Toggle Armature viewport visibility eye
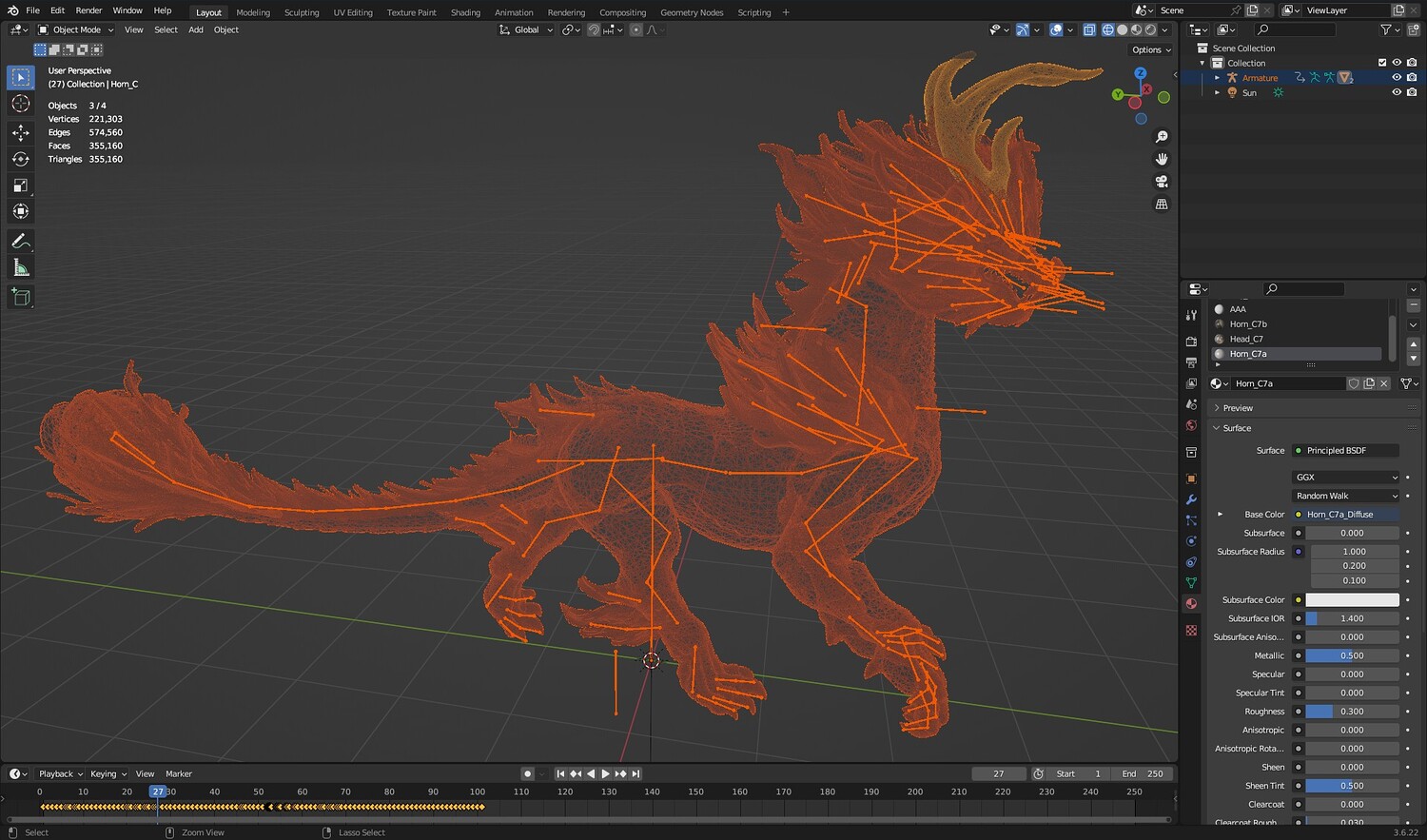Image resolution: width=1427 pixels, height=840 pixels. tap(1397, 78)
